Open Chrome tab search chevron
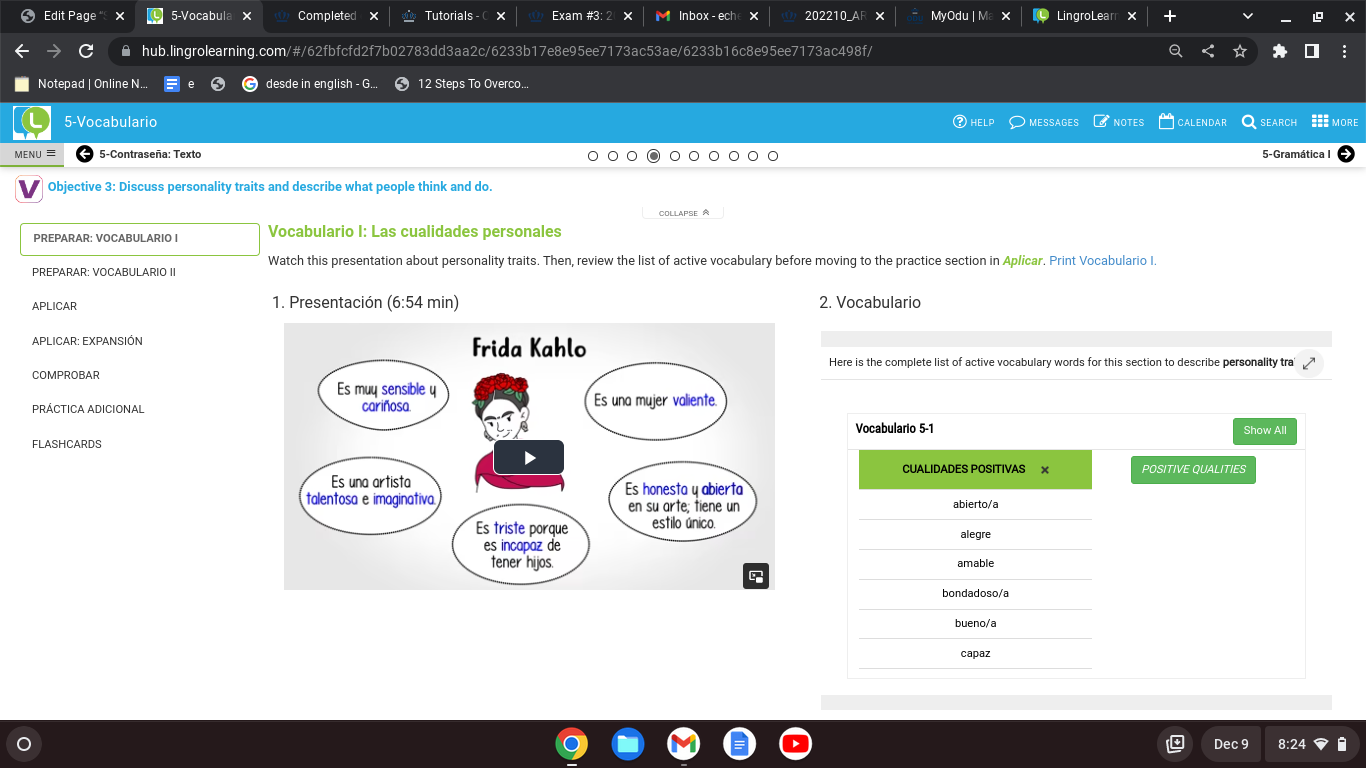 point(1248,16)
